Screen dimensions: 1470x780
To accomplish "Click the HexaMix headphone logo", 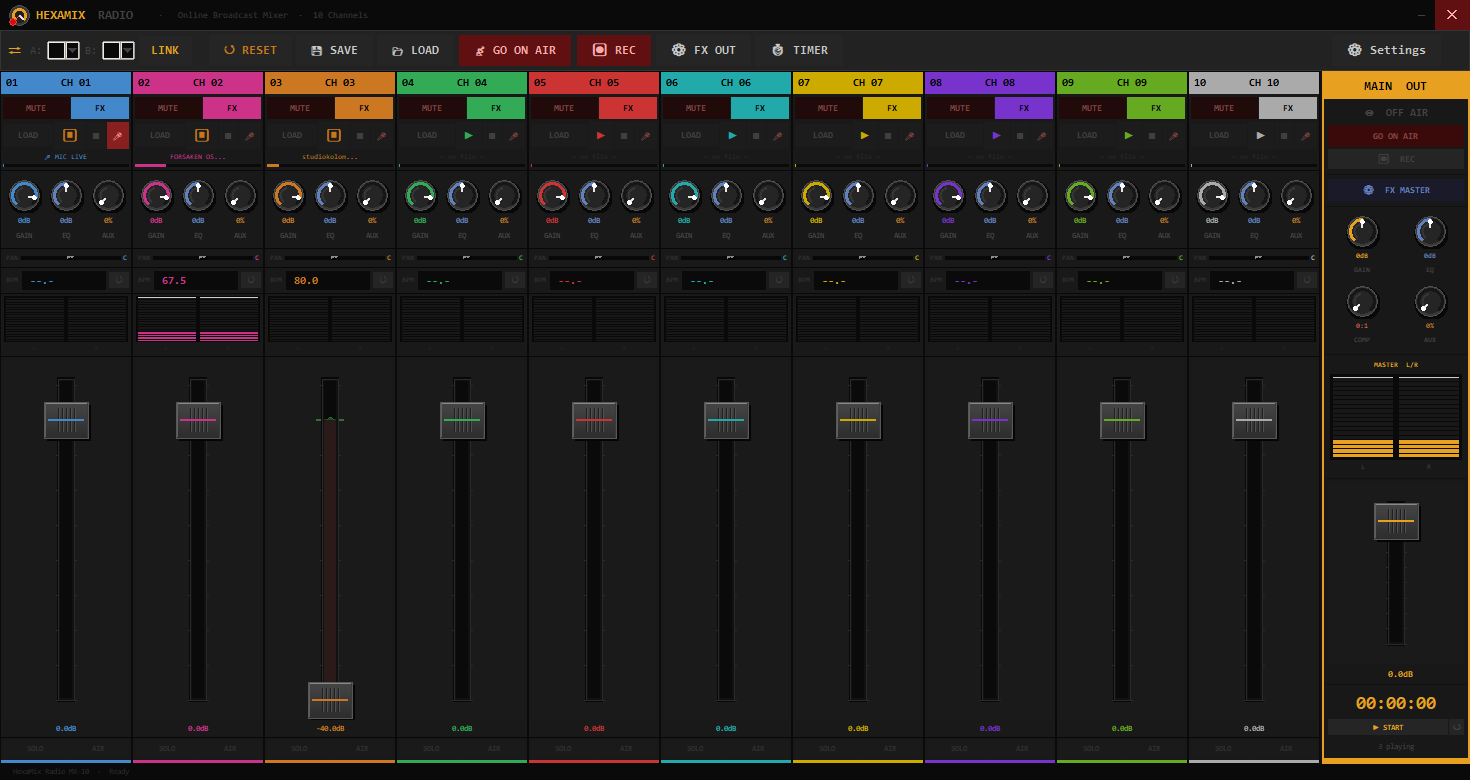I will pos(18,15).
